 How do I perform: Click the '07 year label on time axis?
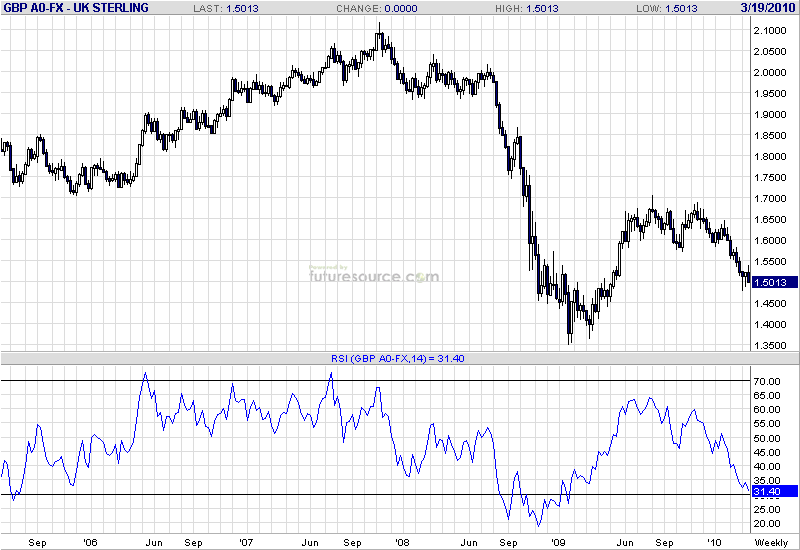pyautogui.click(x=246, y=542)
